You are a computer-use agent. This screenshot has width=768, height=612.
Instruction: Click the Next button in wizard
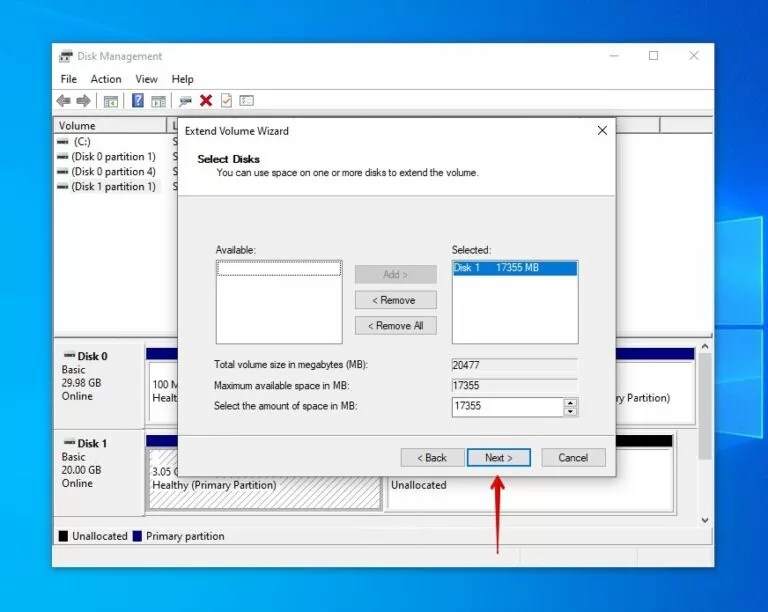point(499,458)
